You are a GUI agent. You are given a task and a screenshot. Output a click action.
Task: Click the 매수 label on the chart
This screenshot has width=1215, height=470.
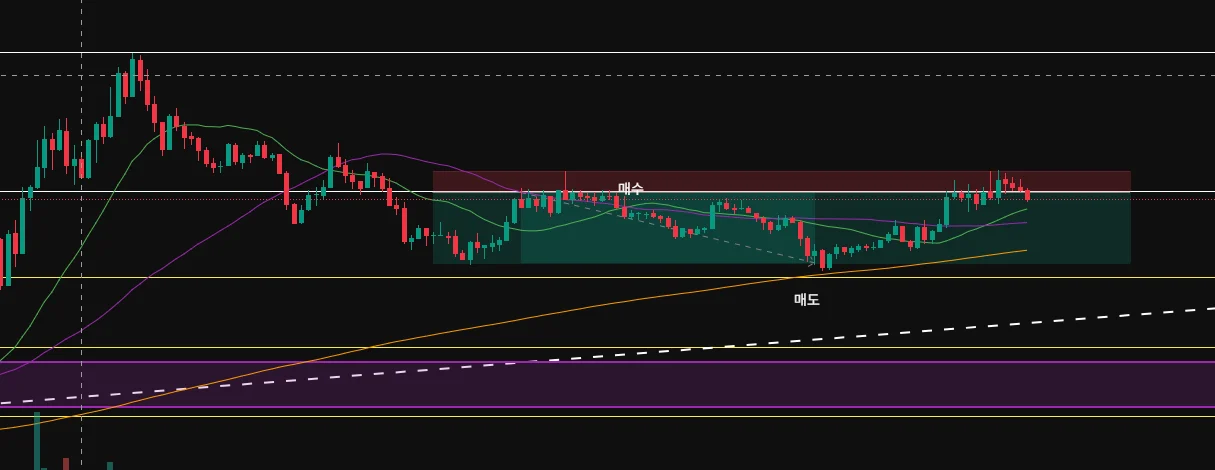[631, 188]
